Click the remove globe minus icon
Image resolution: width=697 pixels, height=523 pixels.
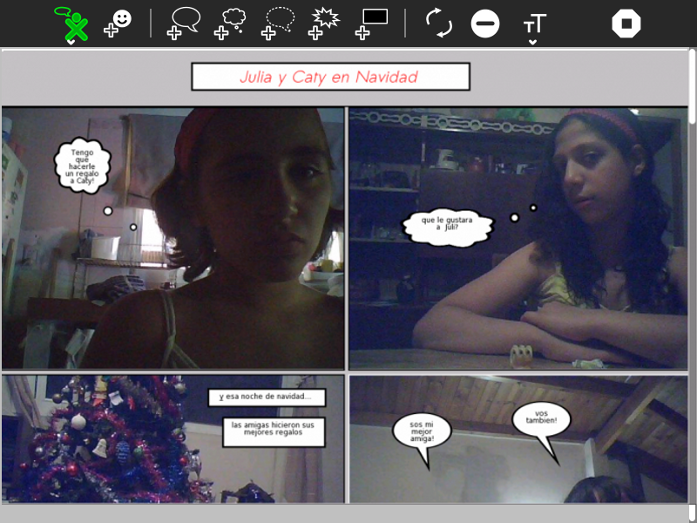485,23
